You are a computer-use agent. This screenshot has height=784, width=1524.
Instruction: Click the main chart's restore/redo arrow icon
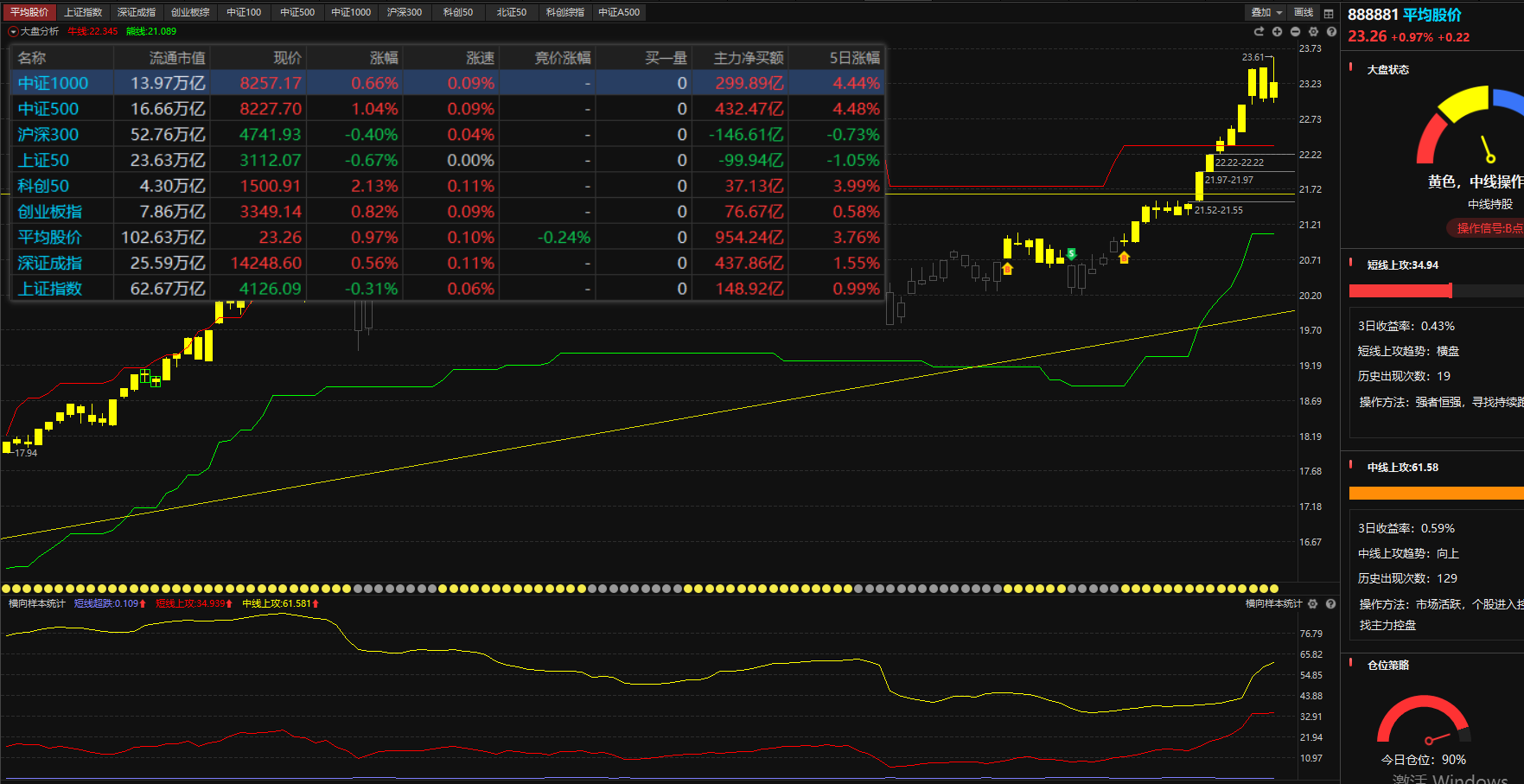[1259, 32]
